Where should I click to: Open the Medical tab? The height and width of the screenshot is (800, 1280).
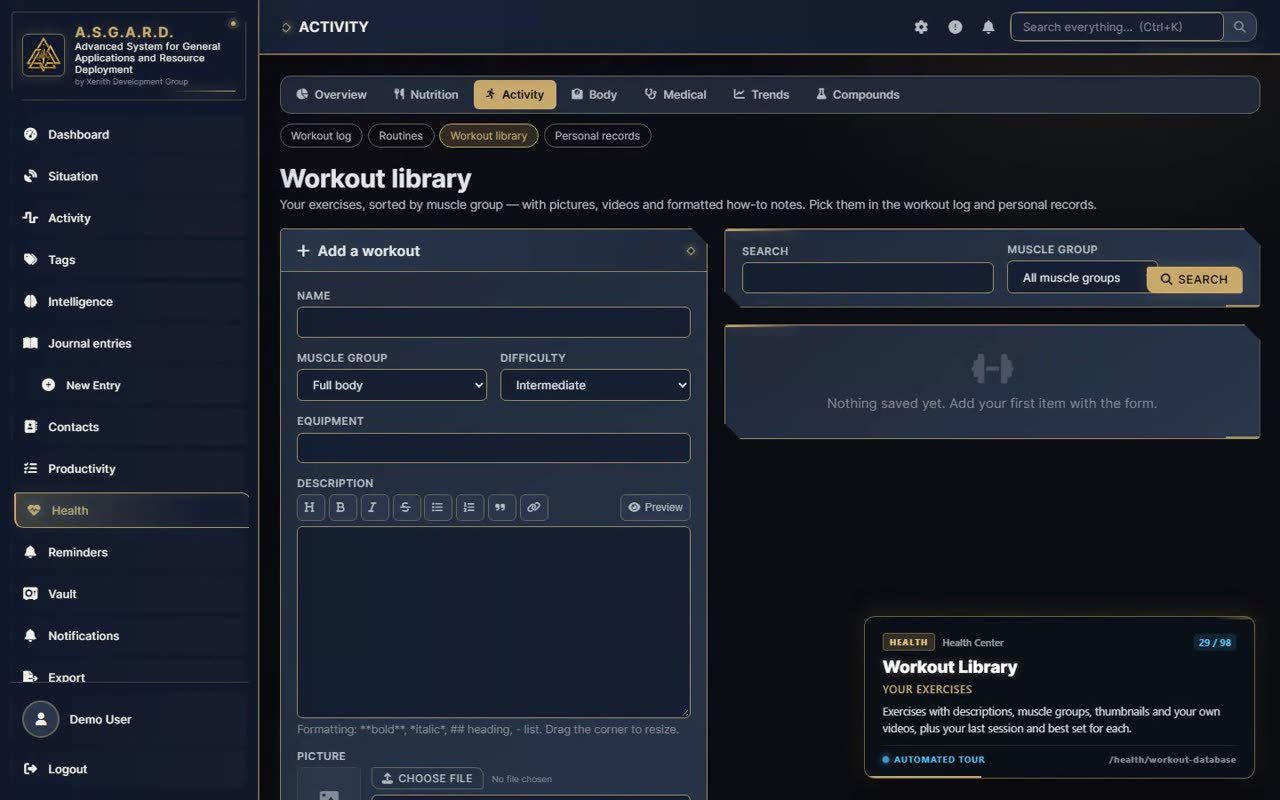tap(676, 94)
